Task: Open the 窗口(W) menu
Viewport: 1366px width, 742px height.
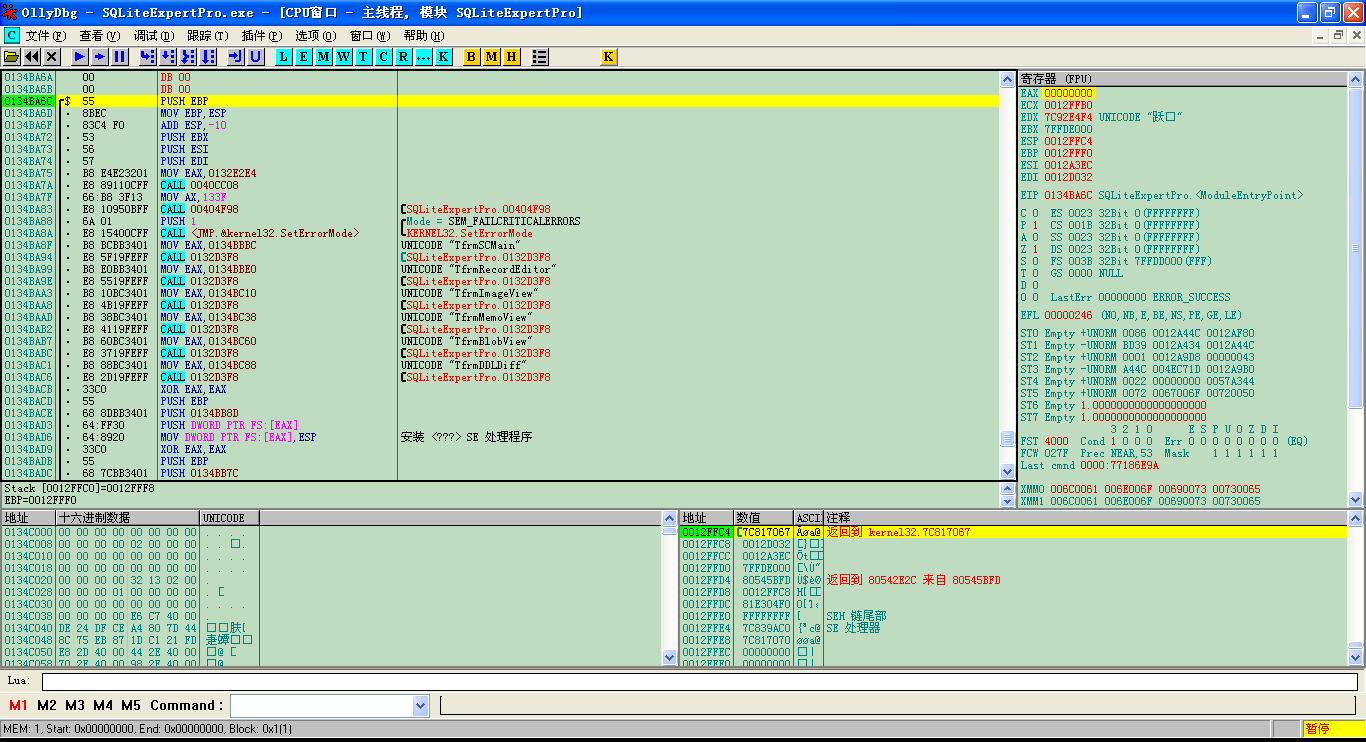Action: [x=370, y=35]
